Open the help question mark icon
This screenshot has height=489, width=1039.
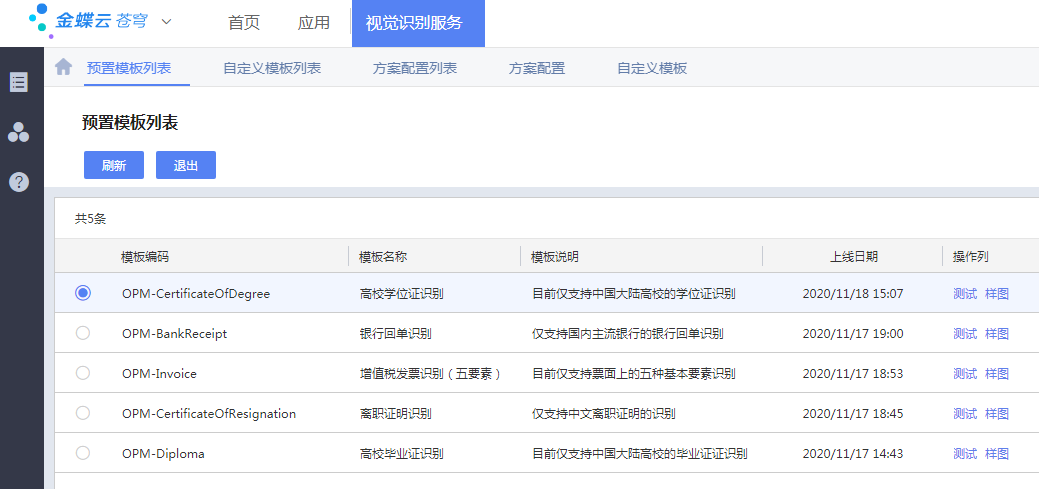[19, 182]
